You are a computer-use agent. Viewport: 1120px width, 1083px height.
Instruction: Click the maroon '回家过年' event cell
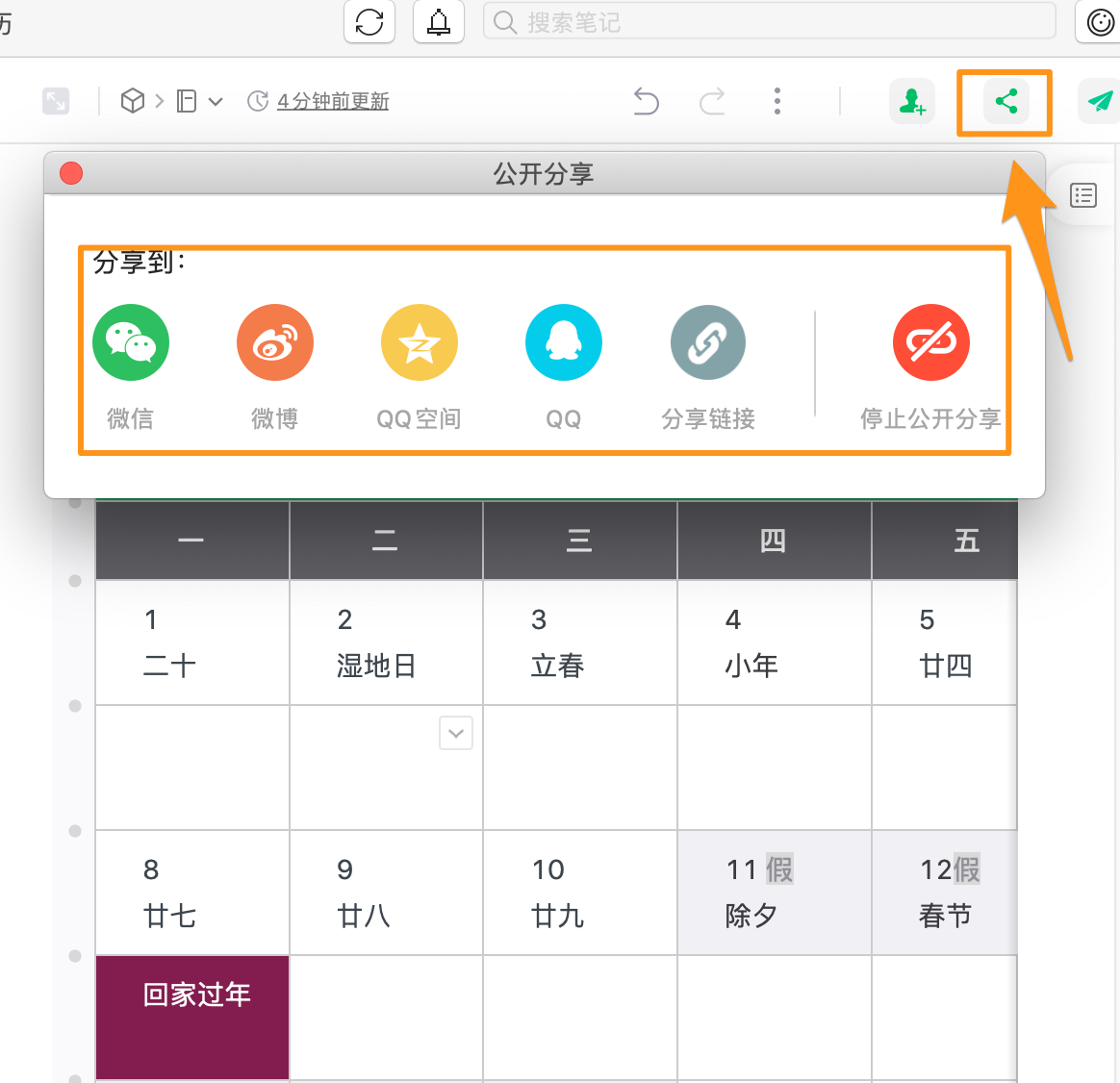192,1018
